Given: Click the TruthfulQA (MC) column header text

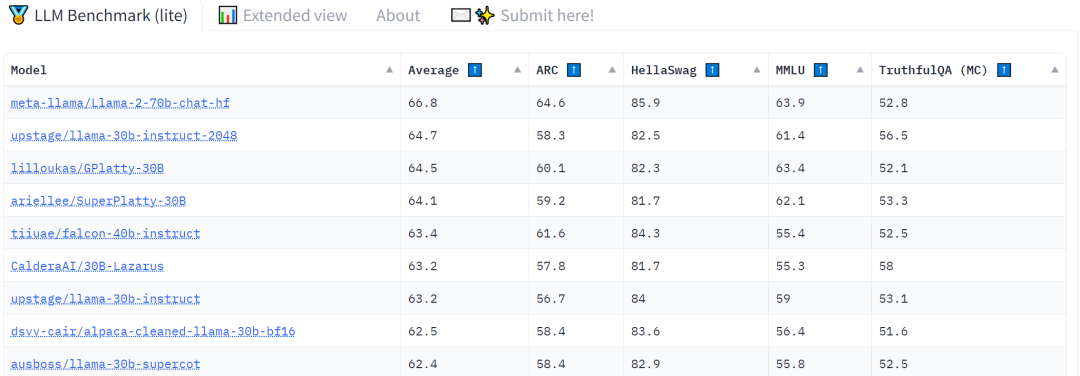Looking at the screenshot, I should (x=933, y=70).
